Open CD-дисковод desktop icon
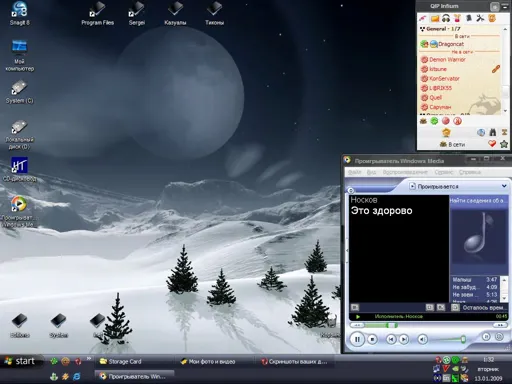This screenshot has height=384, width=512. tap(19, 169)
